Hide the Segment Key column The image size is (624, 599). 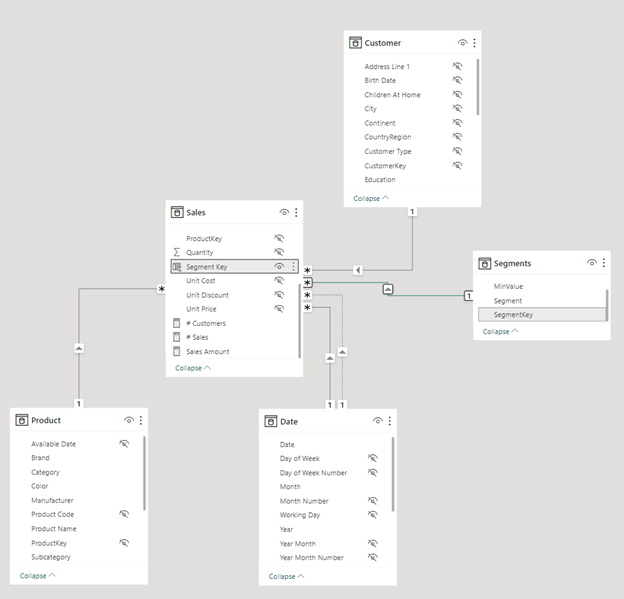coord(279,266)
